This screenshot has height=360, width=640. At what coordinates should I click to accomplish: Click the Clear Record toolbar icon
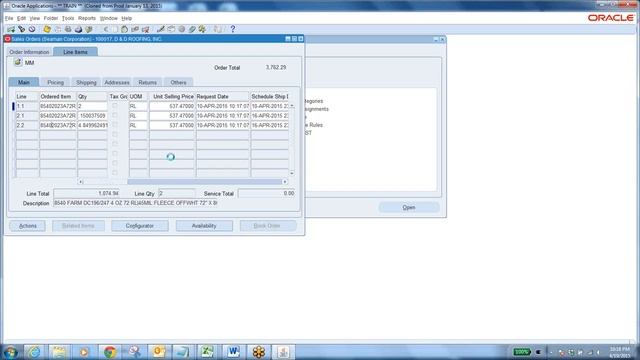tap(135, 29)
